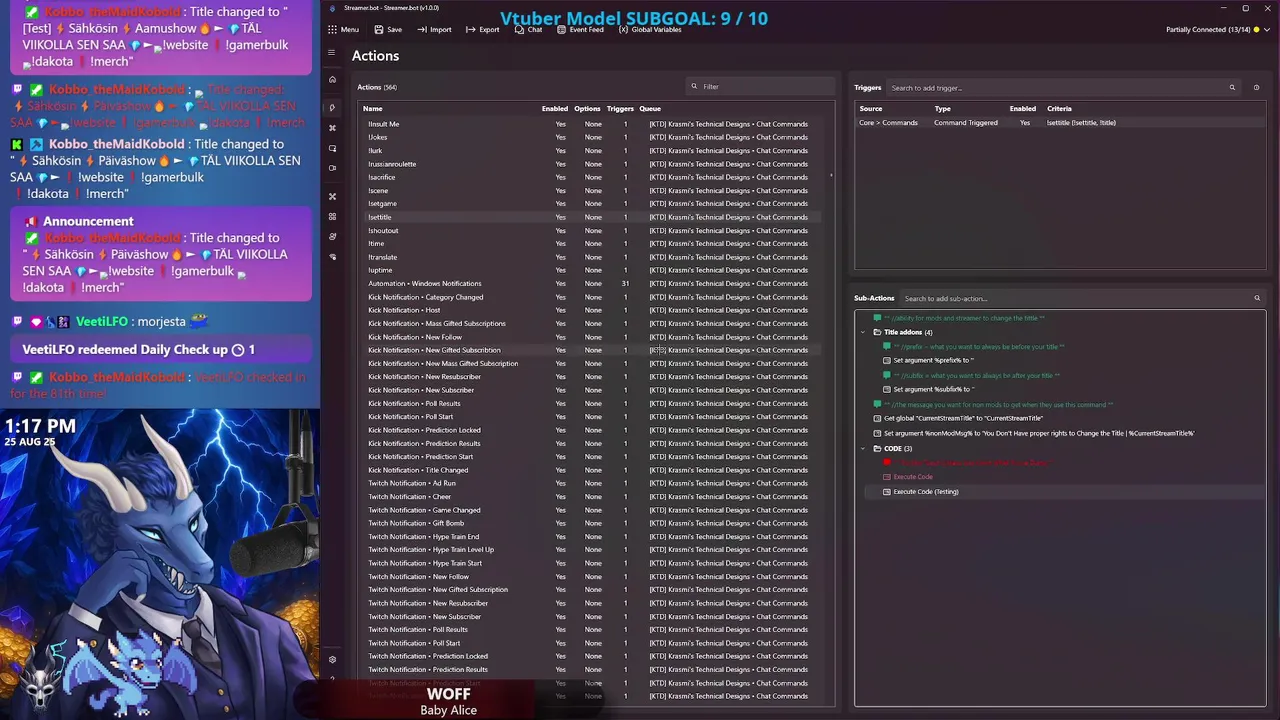Open the users icon in sidebar
Viewport: 1280px width, 720px height.
pyautogui.click(x=333, y=237)
